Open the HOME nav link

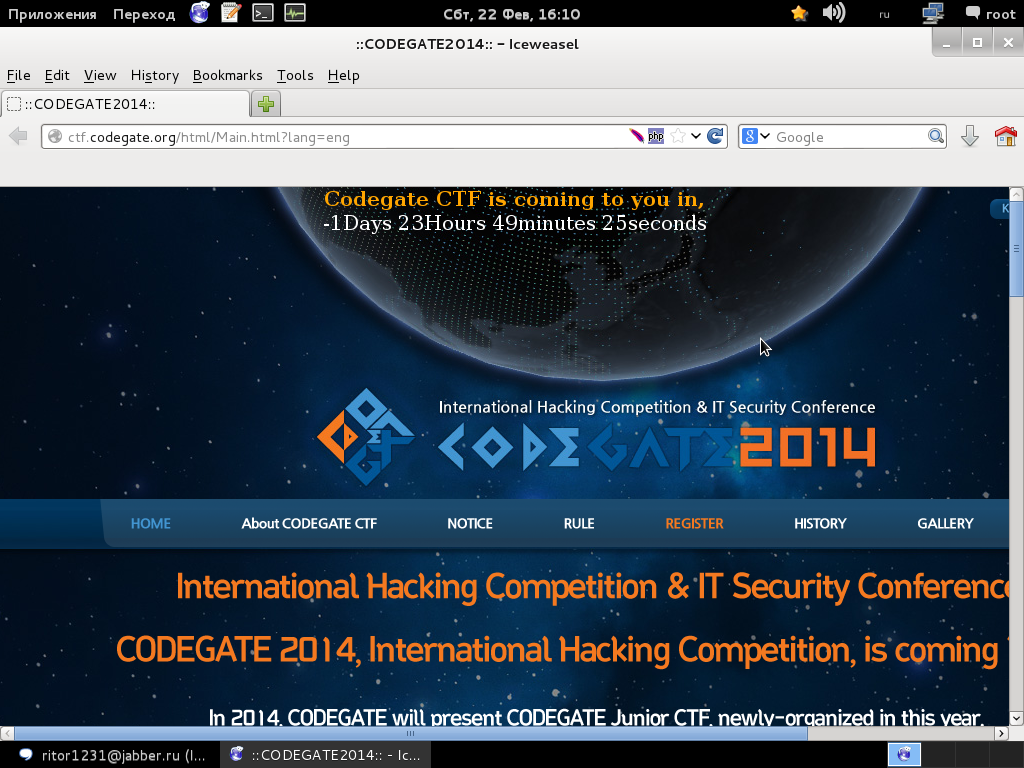[150, 524]
